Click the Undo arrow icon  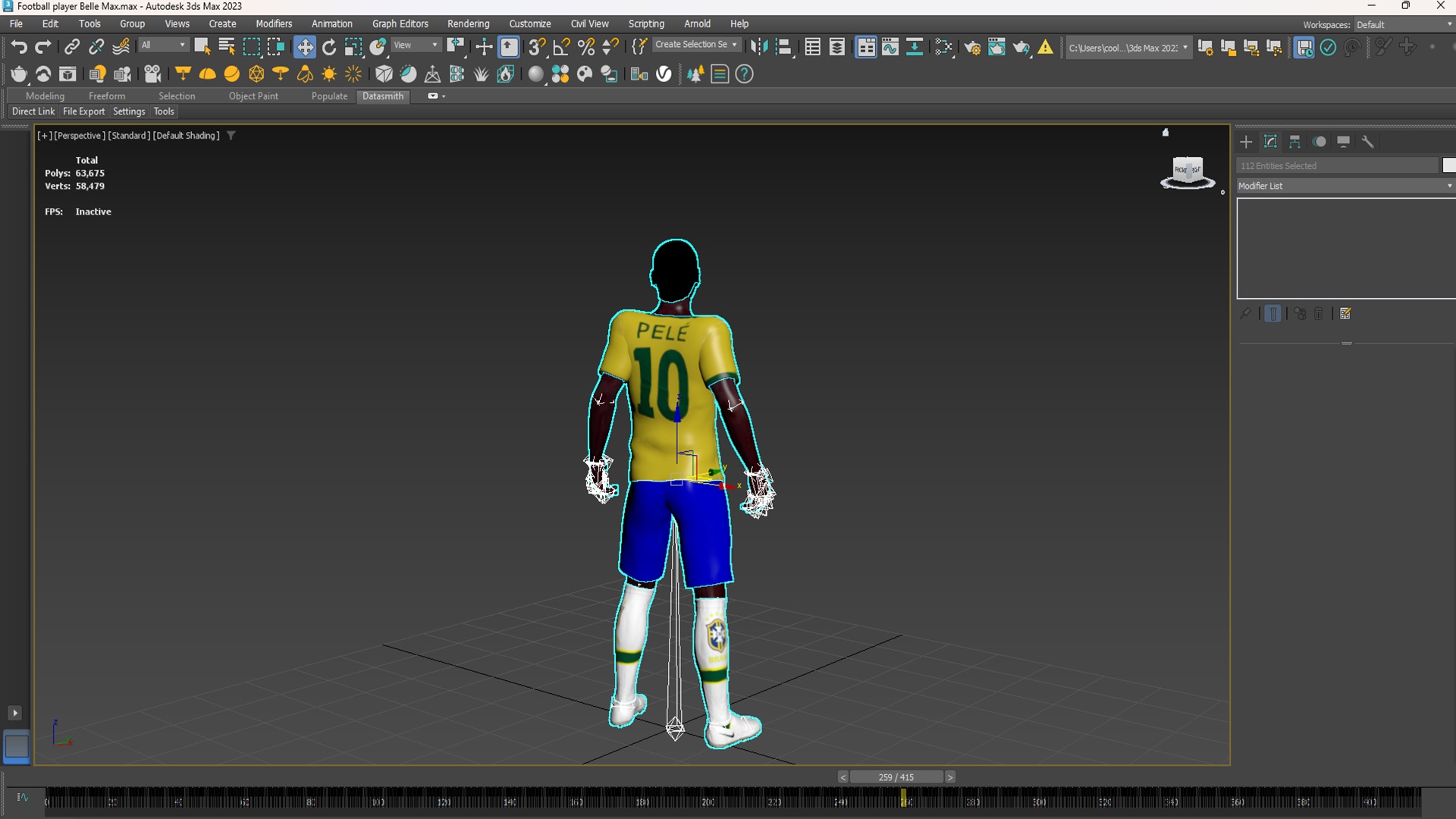(x=19, y=47)
